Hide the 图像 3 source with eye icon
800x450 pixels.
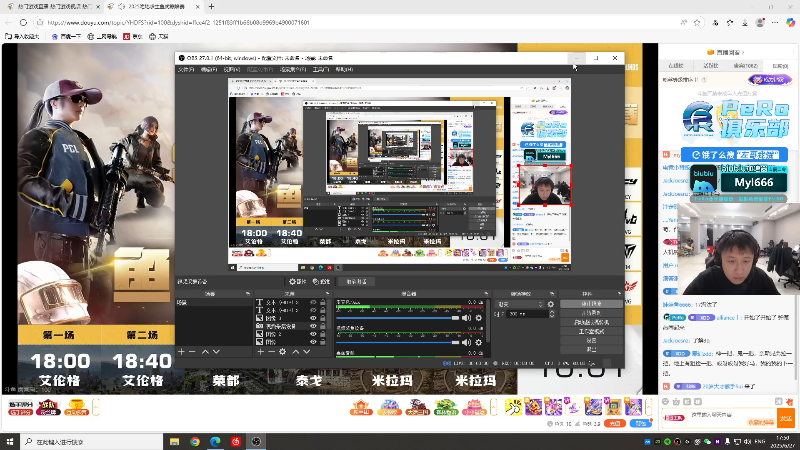point(313,318)
